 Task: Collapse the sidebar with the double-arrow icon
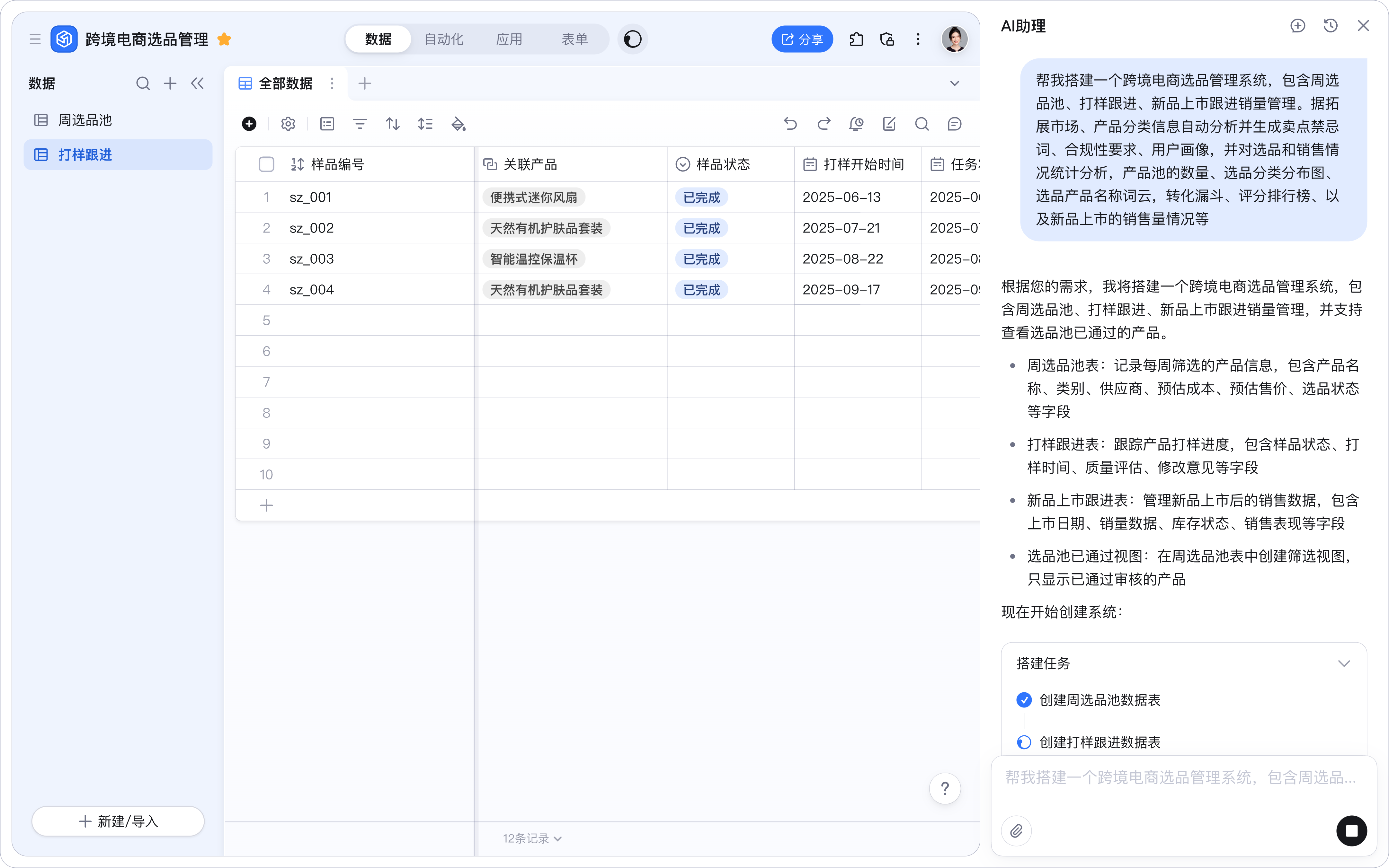pos(198,83)
